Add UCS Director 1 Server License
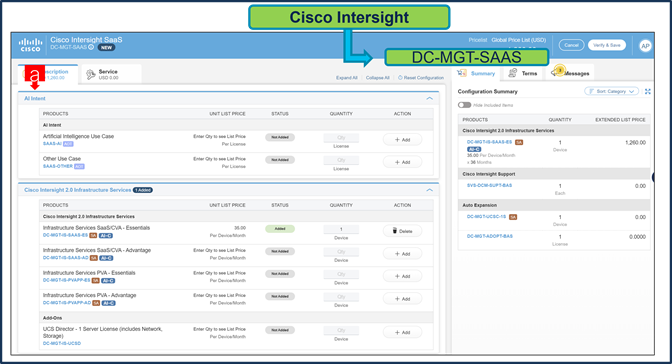The width and height of the screenshot is (672, 364). click(402, 332)
